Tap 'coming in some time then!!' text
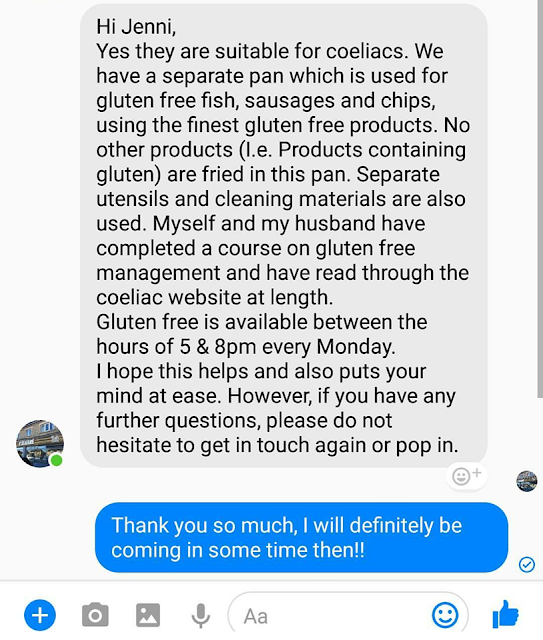 238,550
